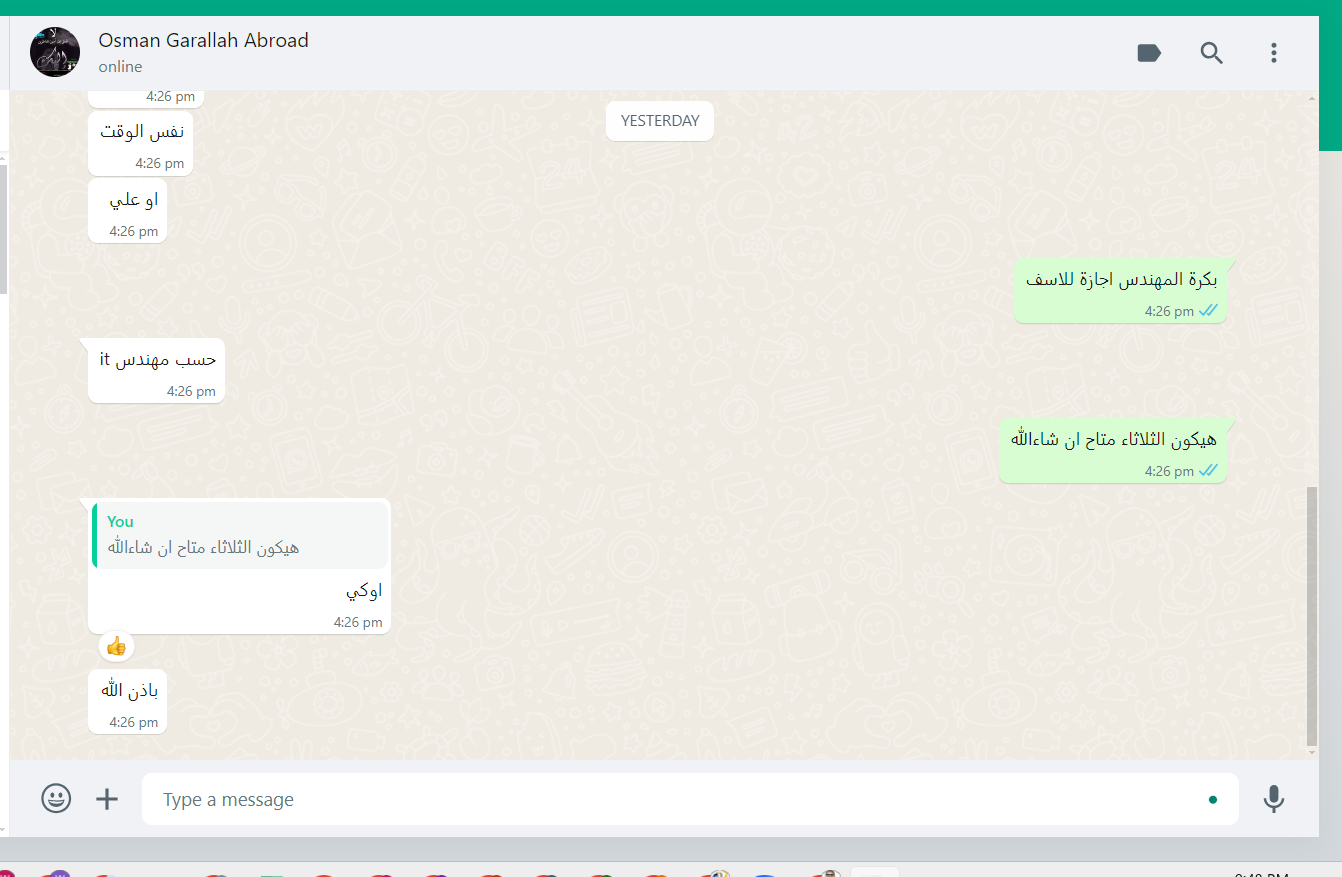The height and width of the screenshot is (877, 1342).
Task: Open attachments with the plus icon
Action: pos(107,798)
